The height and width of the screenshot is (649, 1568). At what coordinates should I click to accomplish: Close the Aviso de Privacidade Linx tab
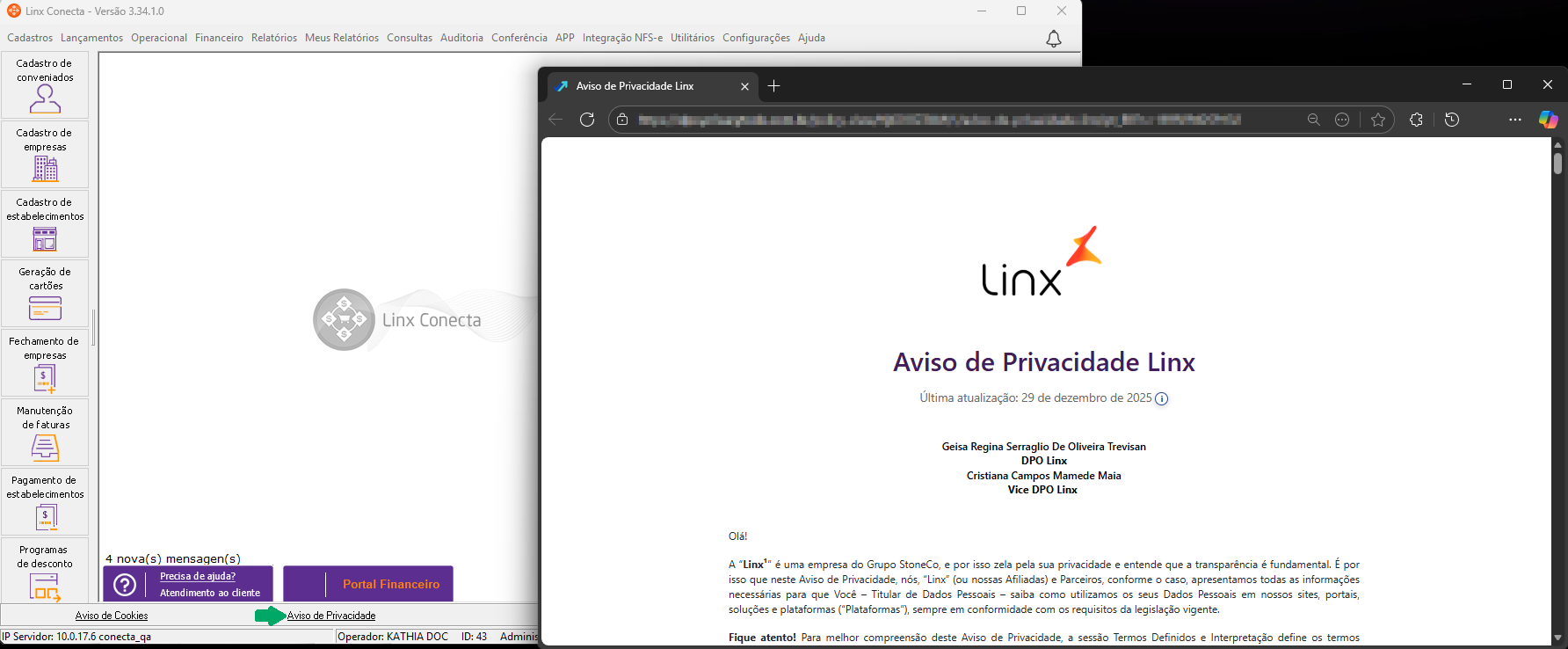(744, 86)
